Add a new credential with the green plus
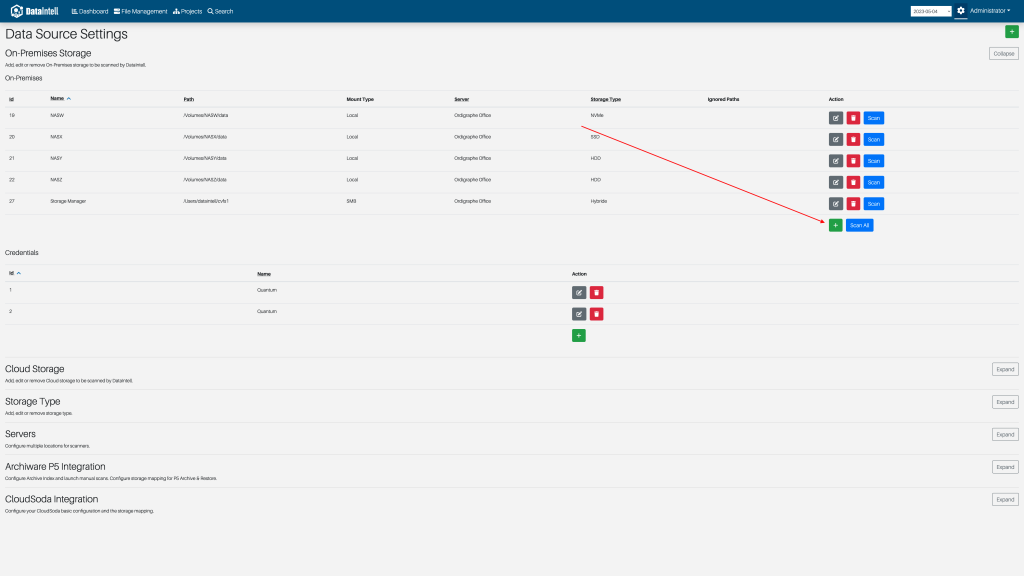The image size is (1024, 576). click(x=579, y=336)
